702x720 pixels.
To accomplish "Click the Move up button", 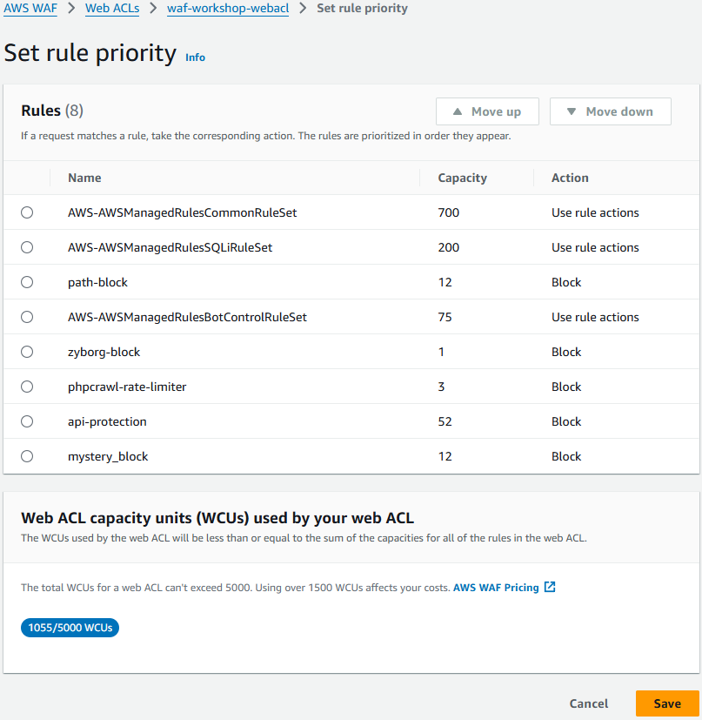I will [487, 112].
